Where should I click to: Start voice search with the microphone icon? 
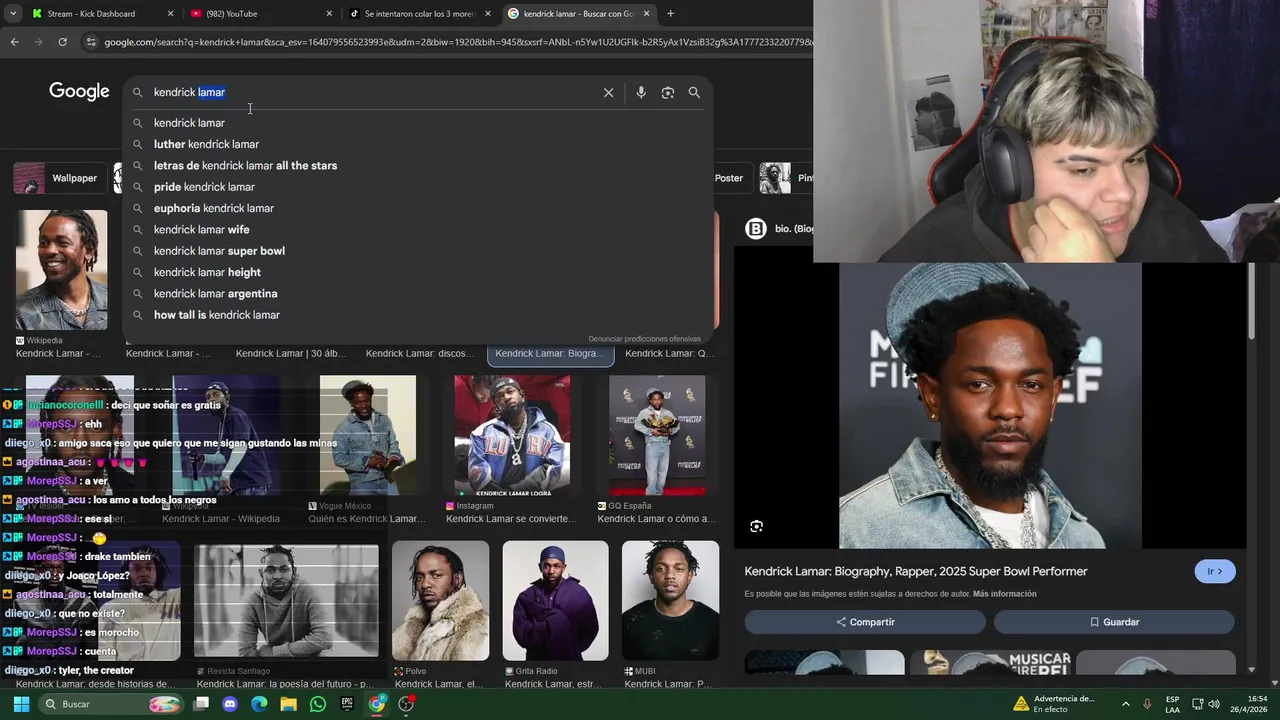[x=641, y=92]
